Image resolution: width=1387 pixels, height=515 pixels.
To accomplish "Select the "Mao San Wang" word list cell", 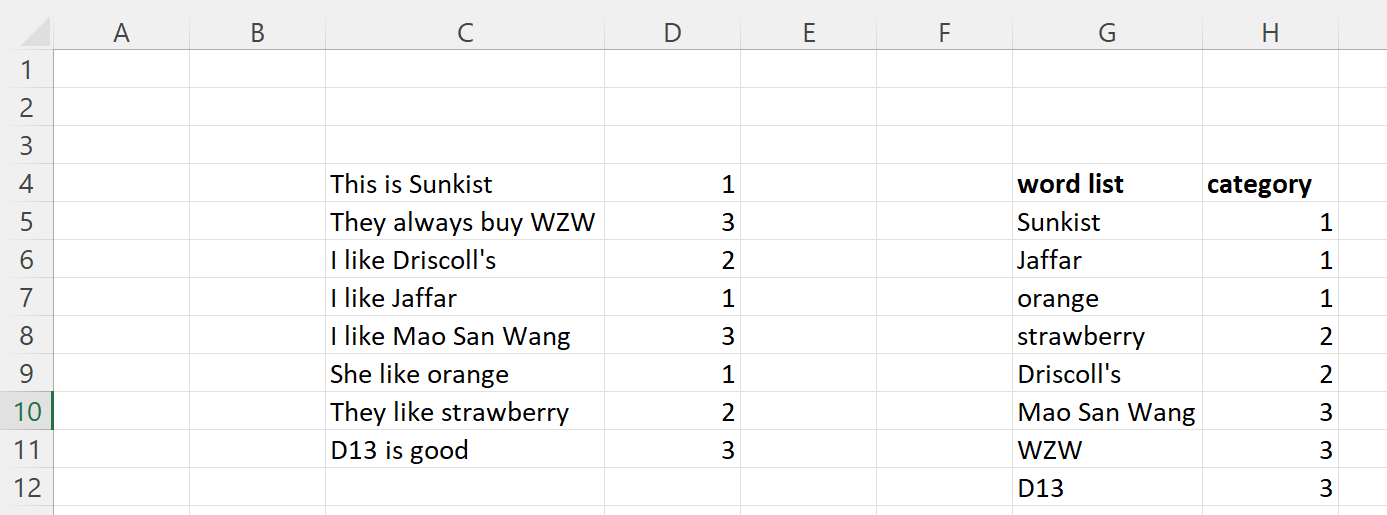I will 1107,412.
